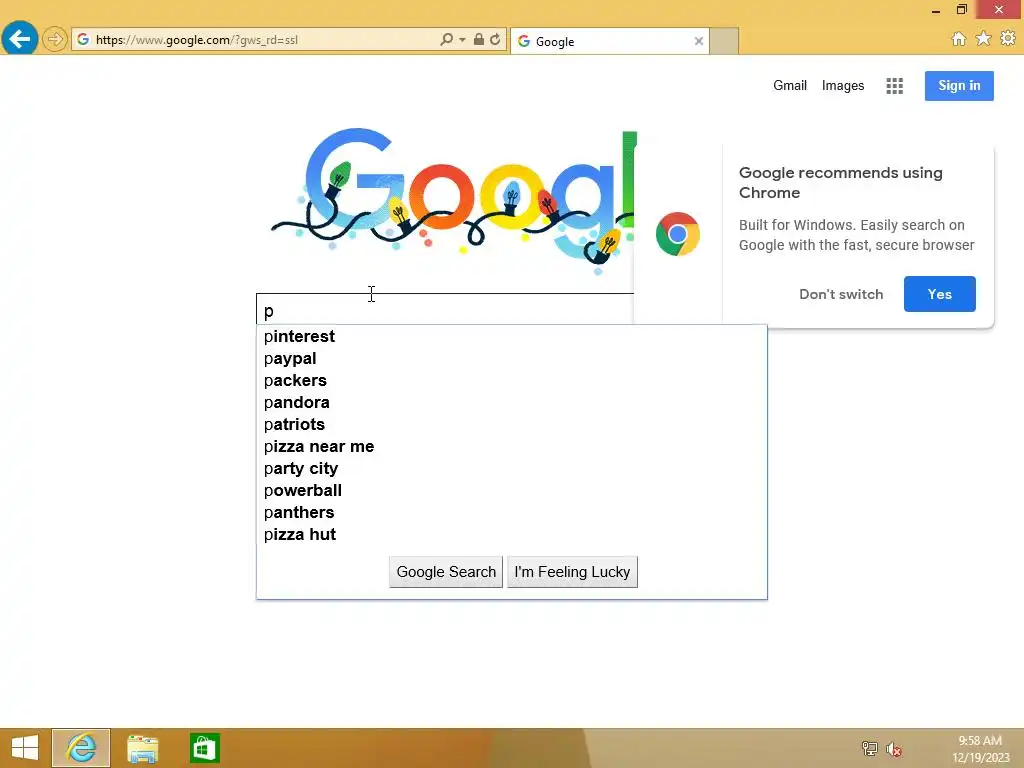Open the Images link
Image resolution: width=1024 pixels, height=768 pixels.
pos(842,86)
